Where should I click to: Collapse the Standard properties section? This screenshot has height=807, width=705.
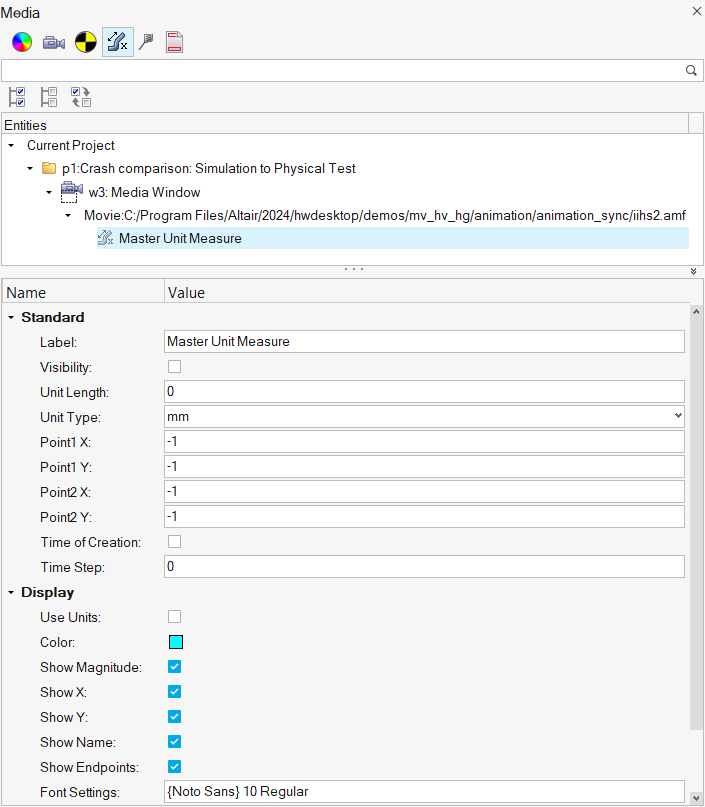pos(11,317)
